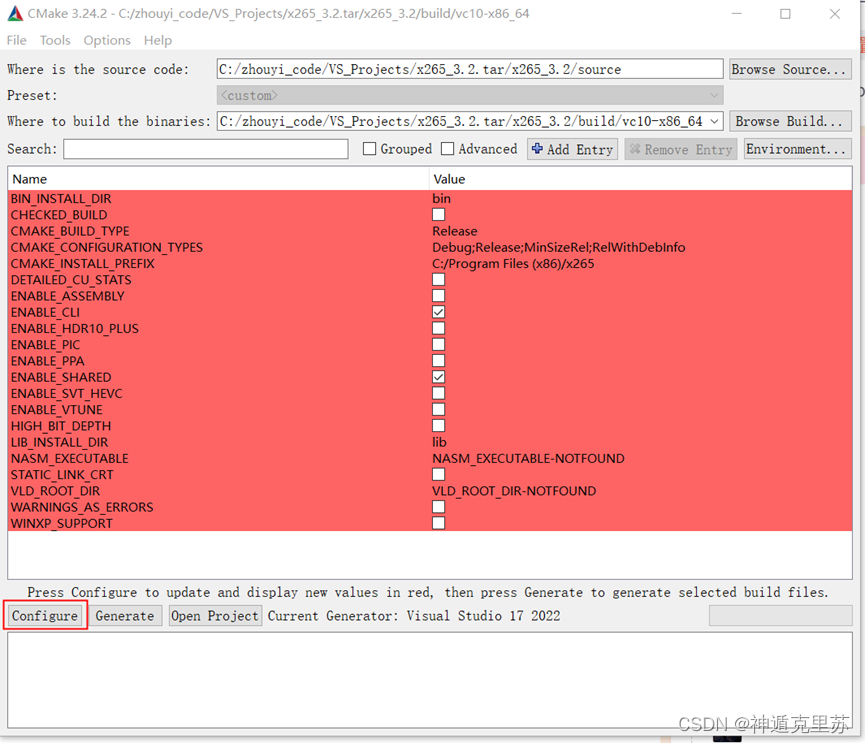This screenshot has height=743, width=865.
Task: Click the Configure button
Action: pyautogui.click(x=45, y=616)
